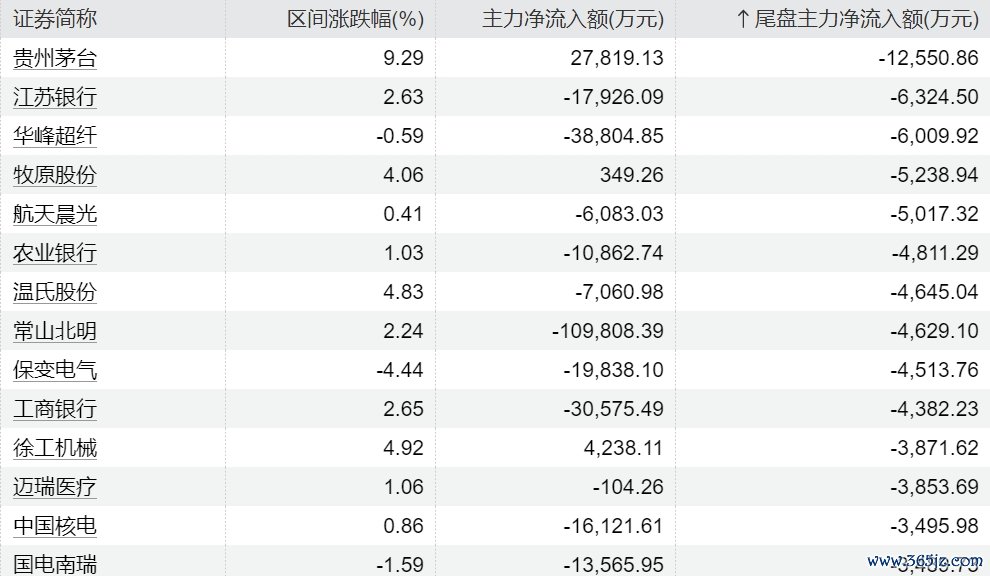The width and height of the screenshot is (990, 576).
Task: Click the 温氏股份 stock name
Action: click(55, 292)
